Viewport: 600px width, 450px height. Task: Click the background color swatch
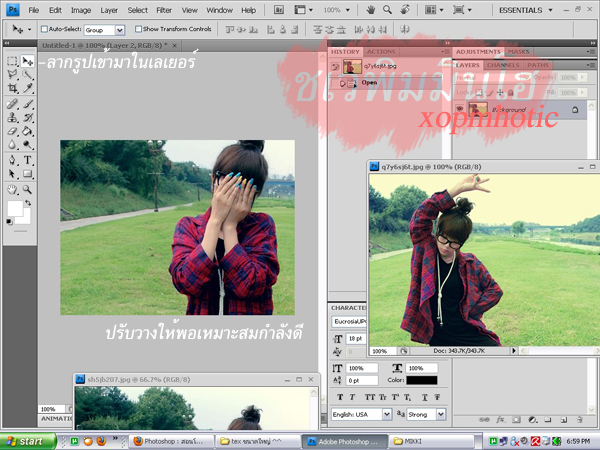26,219
